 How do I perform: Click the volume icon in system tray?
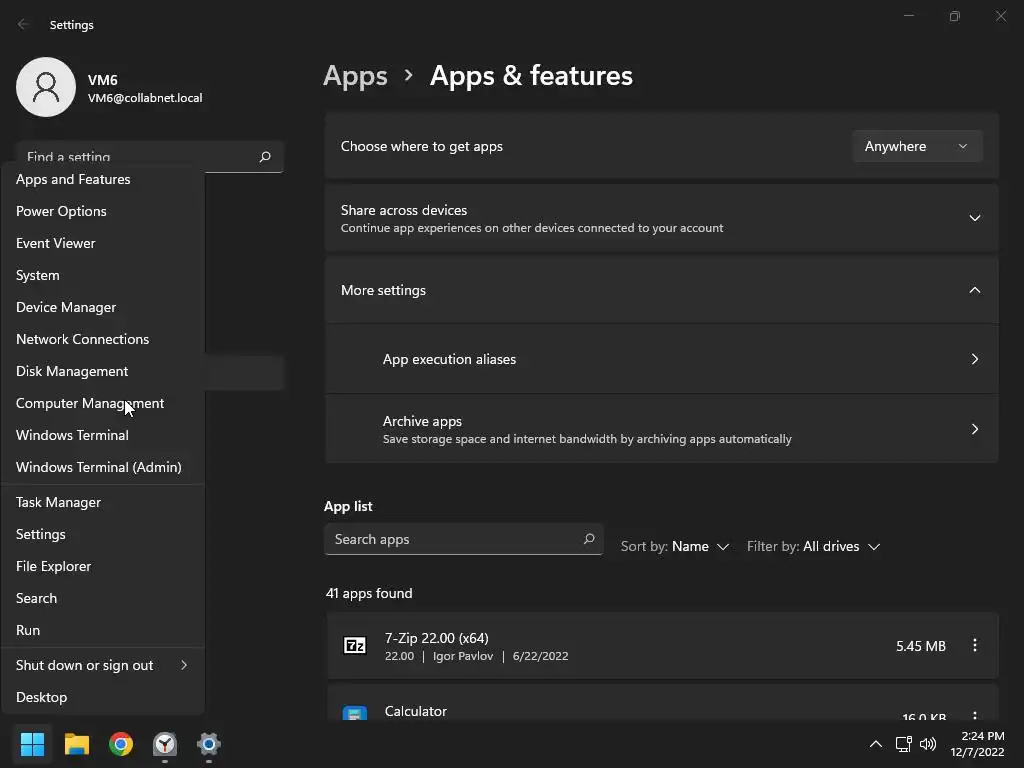pos(928,744)
